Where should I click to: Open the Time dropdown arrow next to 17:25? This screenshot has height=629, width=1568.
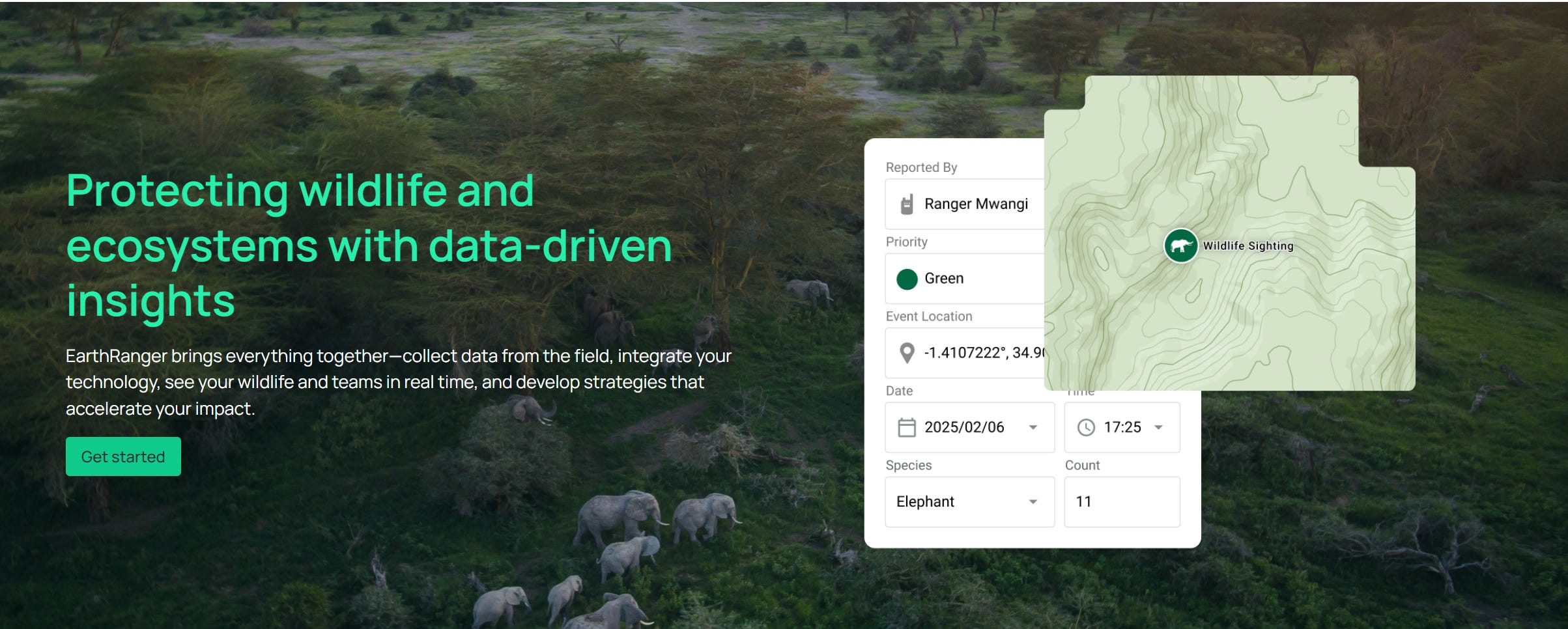(1159, 427)
